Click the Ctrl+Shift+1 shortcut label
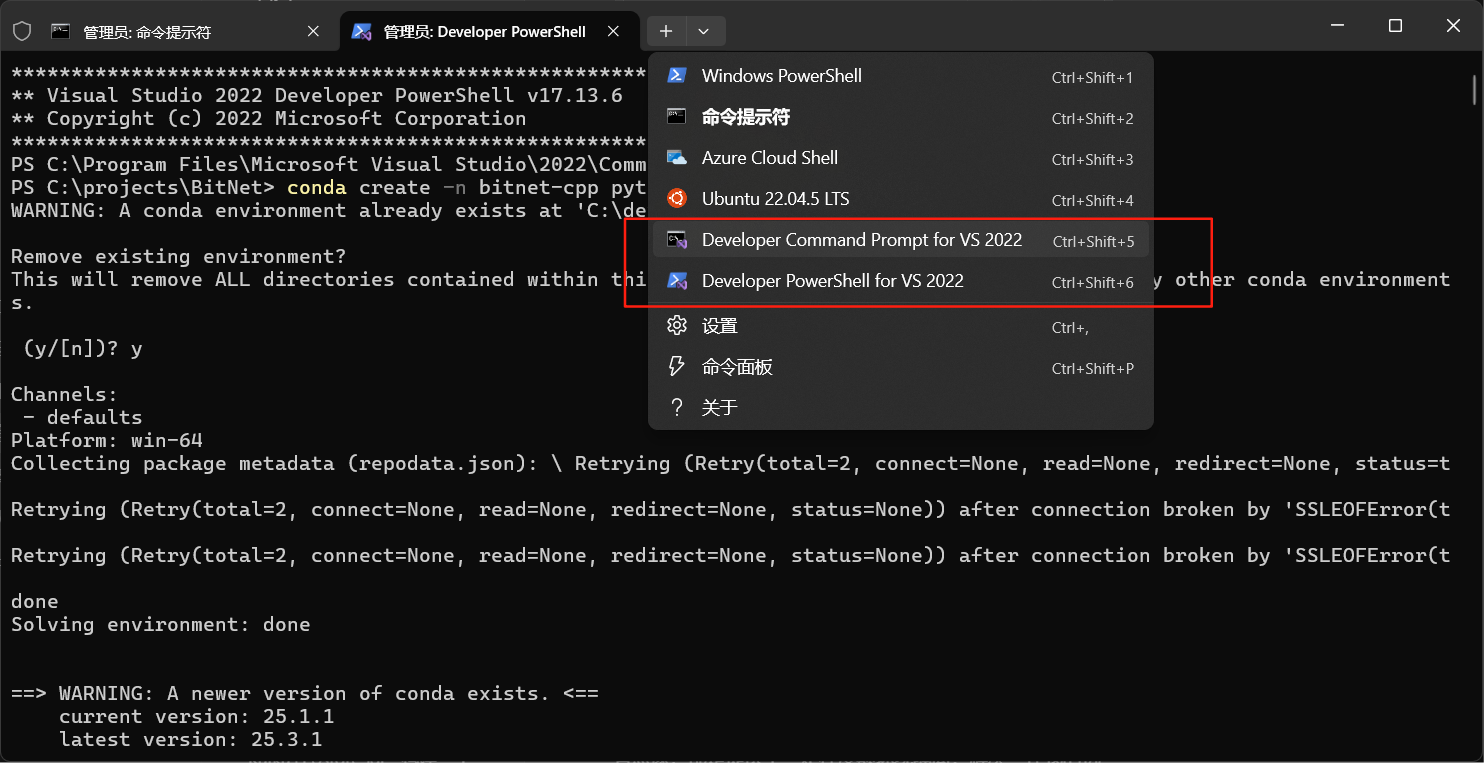Screen dimensions: 1484x763 click(1092, 78)
